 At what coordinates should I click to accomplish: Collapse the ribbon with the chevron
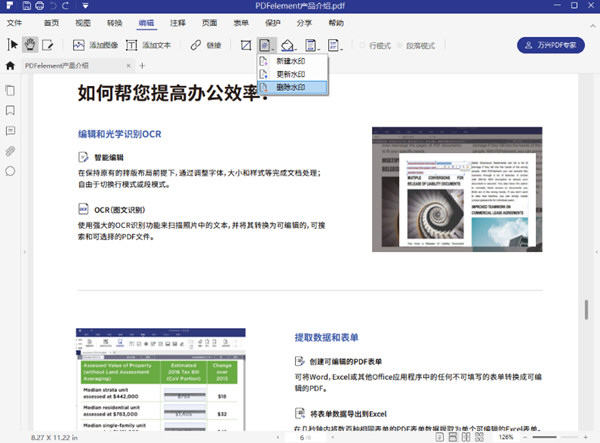pos(593,26)
